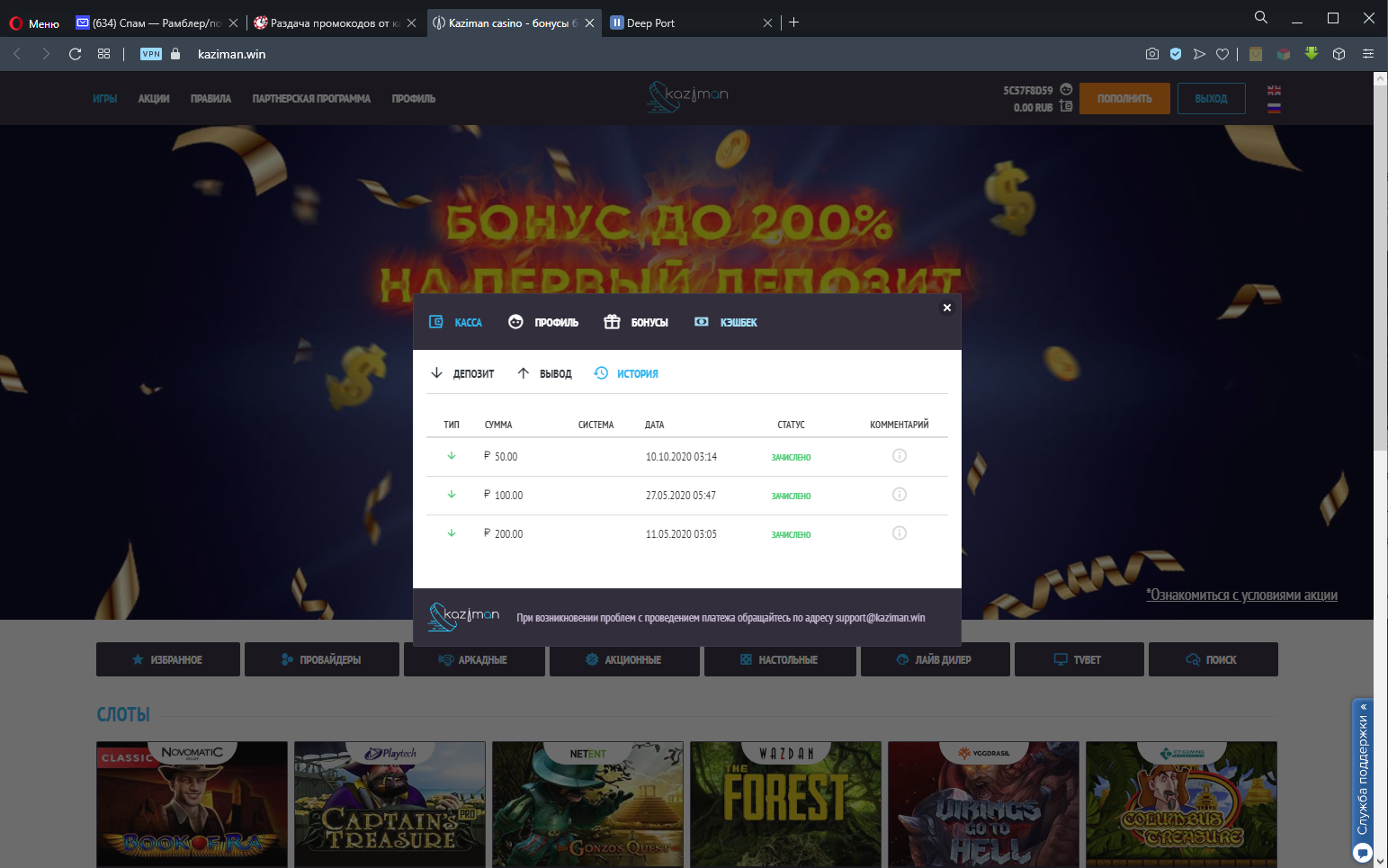Select the ПРОФИЛЬ tab in the popup

point(543,322)
